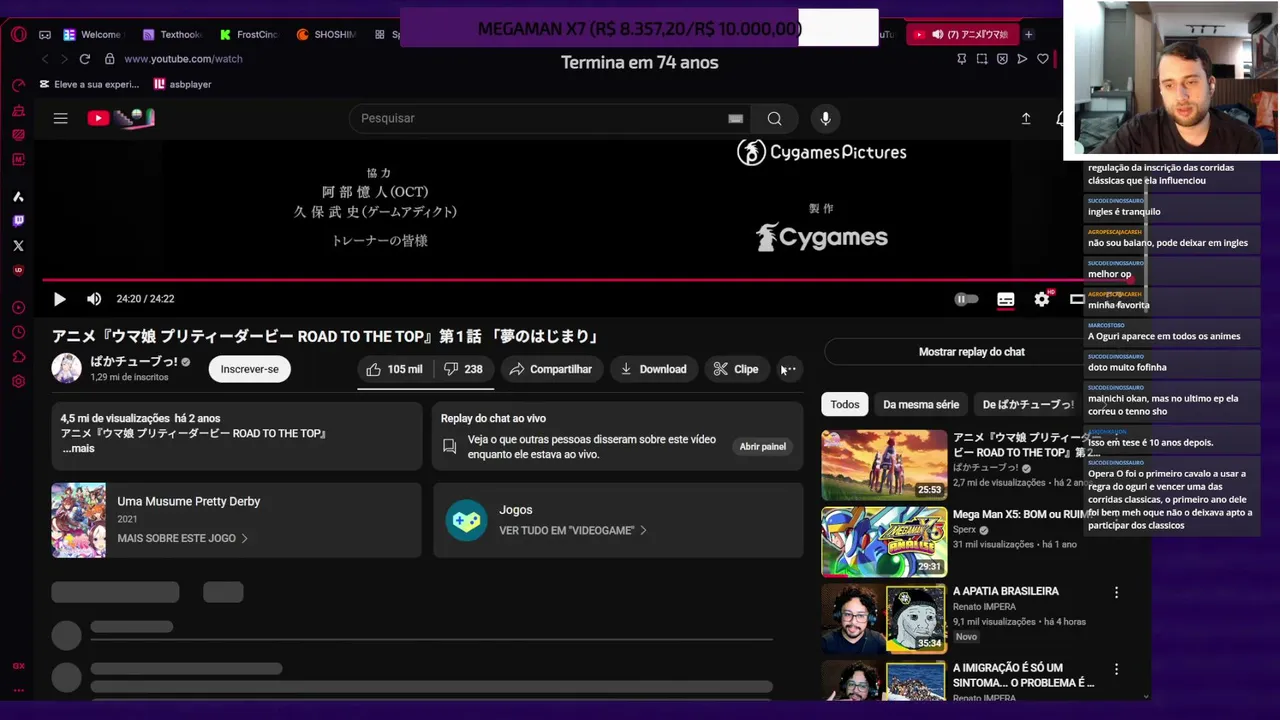Select the Da mesma série chip

[x=921, y=404]
